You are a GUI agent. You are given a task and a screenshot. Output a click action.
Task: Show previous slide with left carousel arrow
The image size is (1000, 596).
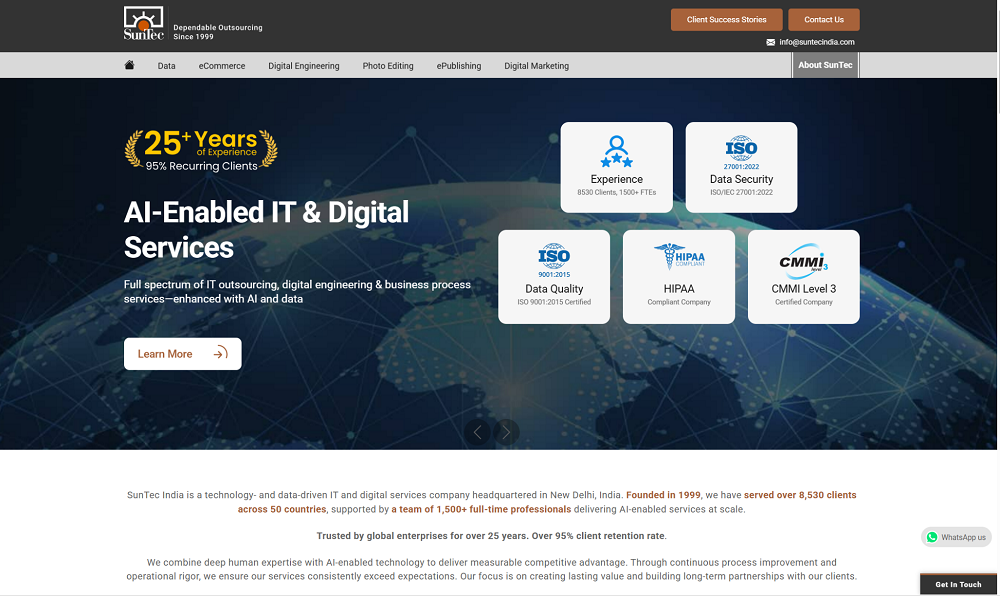click(x=478, y=432)
